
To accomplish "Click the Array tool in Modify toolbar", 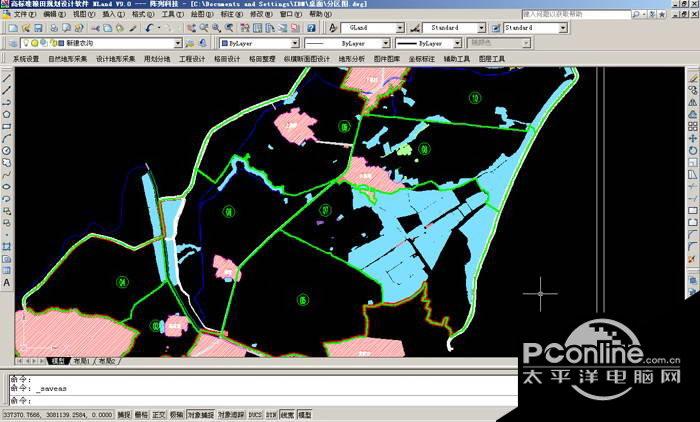I will pyautogui.click(x=692, y=126).
